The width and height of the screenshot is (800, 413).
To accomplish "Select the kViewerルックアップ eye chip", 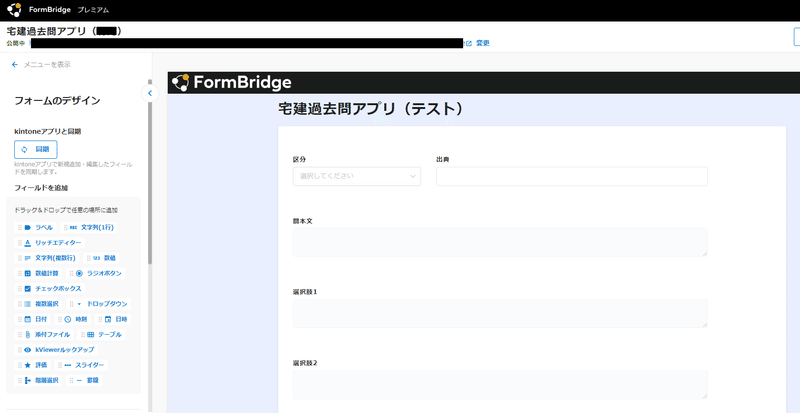I will click(x=56, y=350).
